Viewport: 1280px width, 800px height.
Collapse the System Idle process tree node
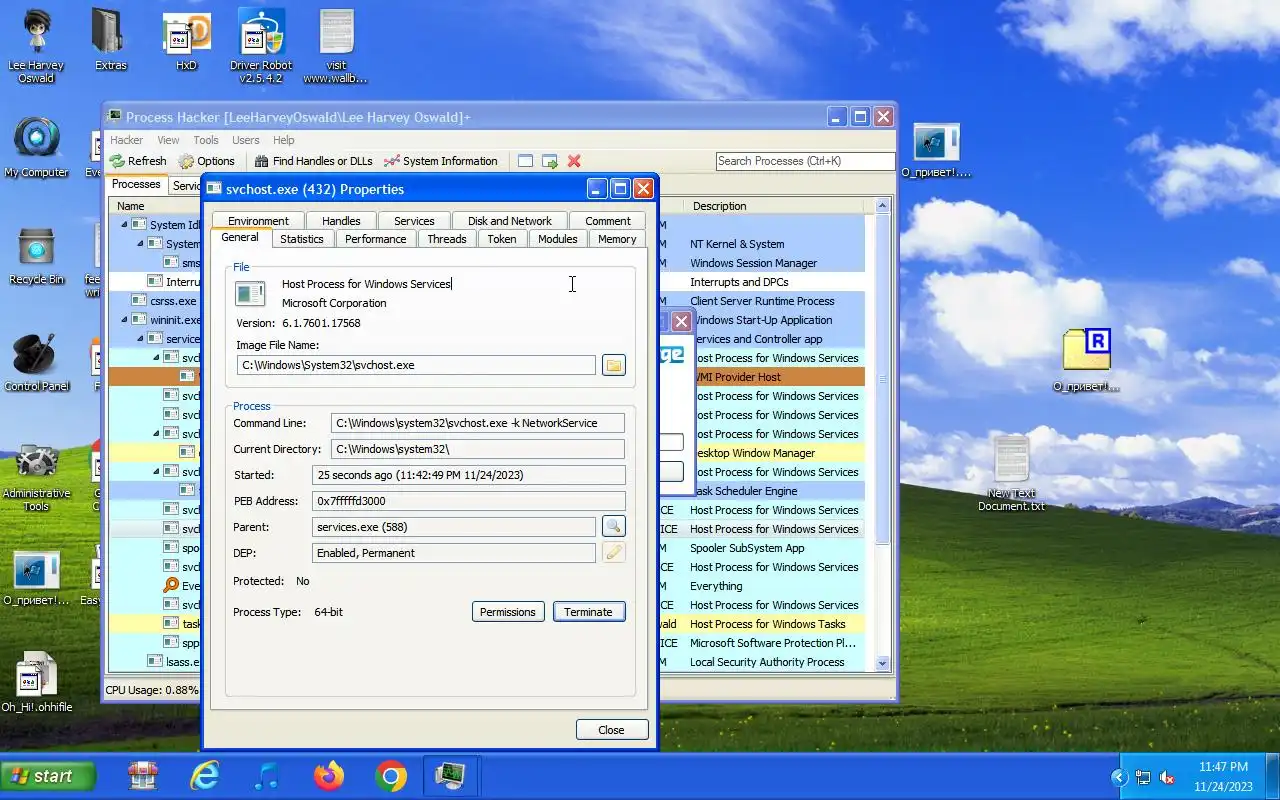click(x=125, y=225)
